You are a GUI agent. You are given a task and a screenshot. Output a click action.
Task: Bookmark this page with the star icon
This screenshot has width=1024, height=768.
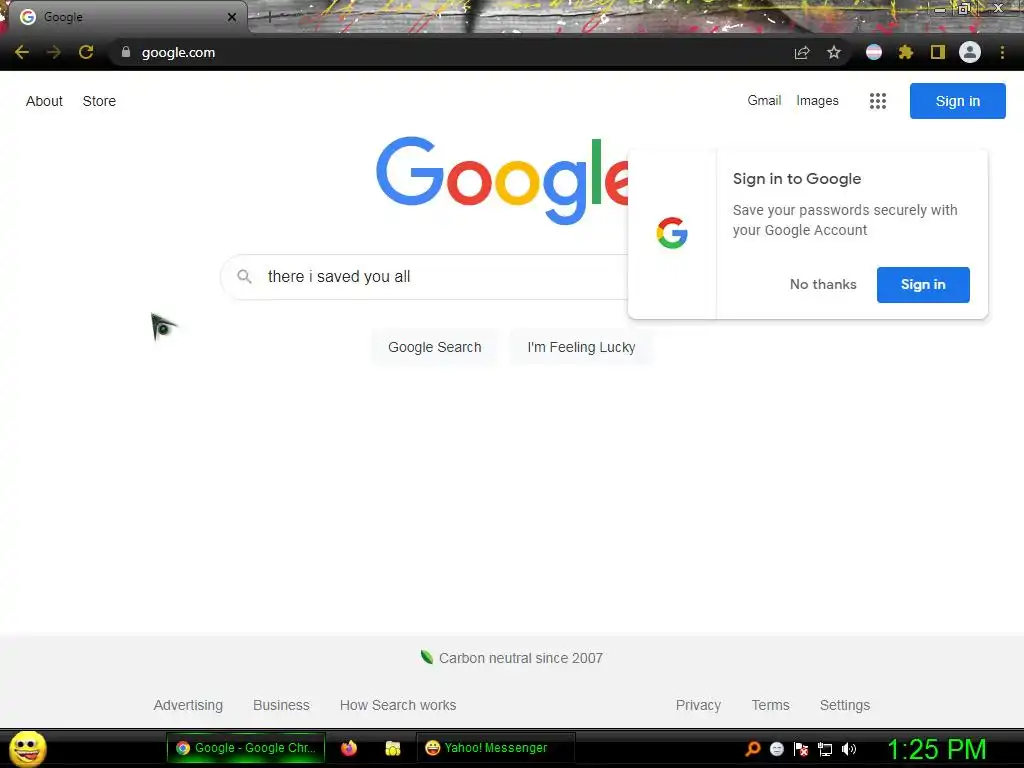[834, 52]
